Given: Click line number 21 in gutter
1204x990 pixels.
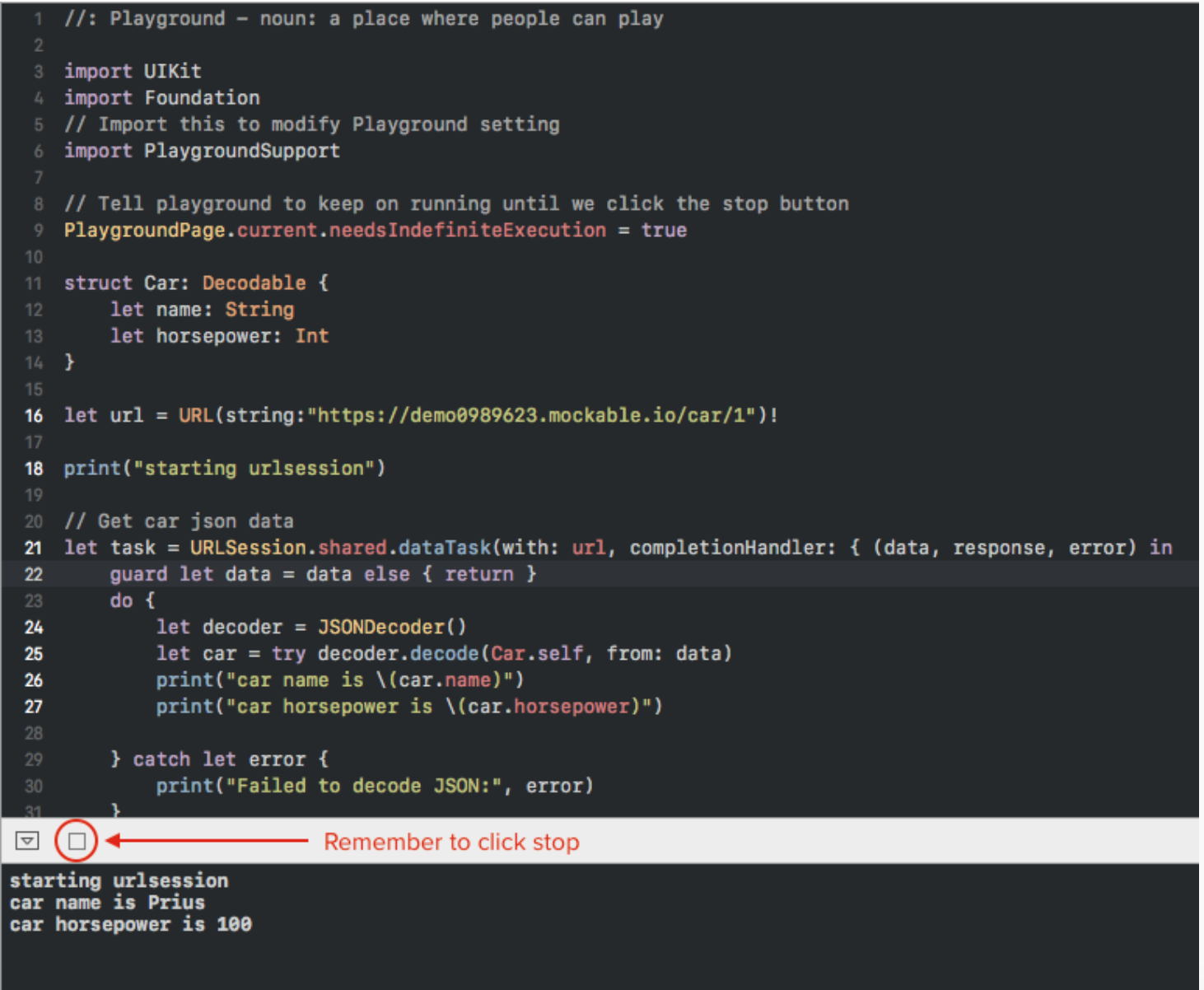Looking at the screenshot, I should coord(34,549).
